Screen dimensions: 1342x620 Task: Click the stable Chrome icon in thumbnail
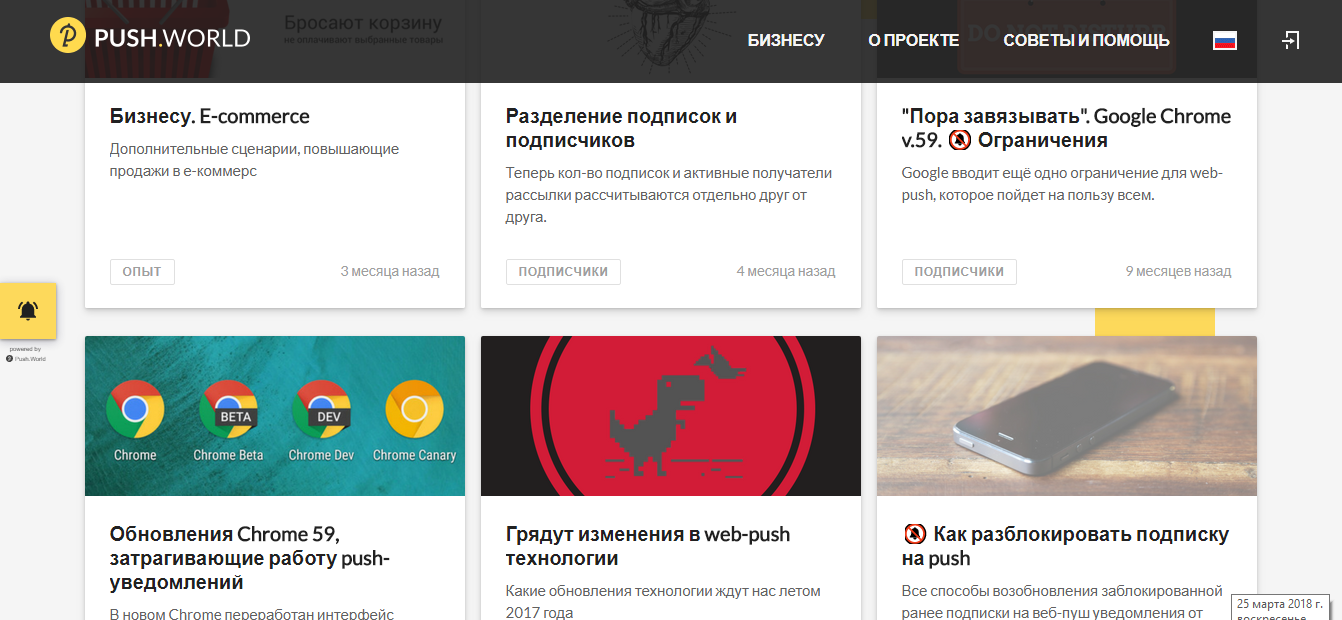[135, 410]
